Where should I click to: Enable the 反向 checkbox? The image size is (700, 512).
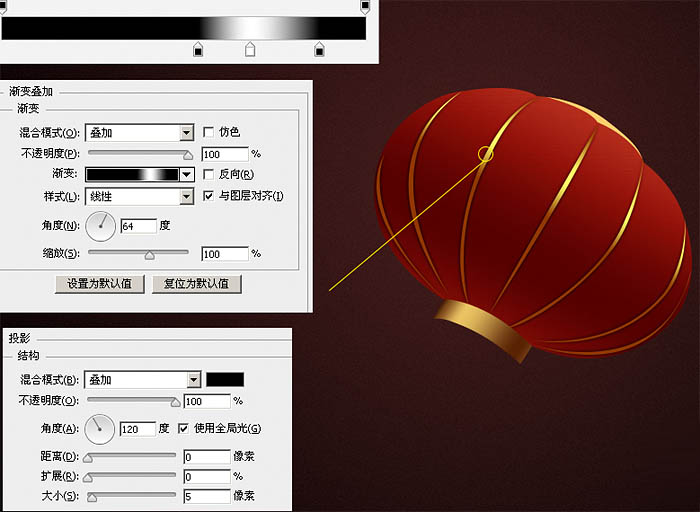pyautogui.click(x=208, y=174)
